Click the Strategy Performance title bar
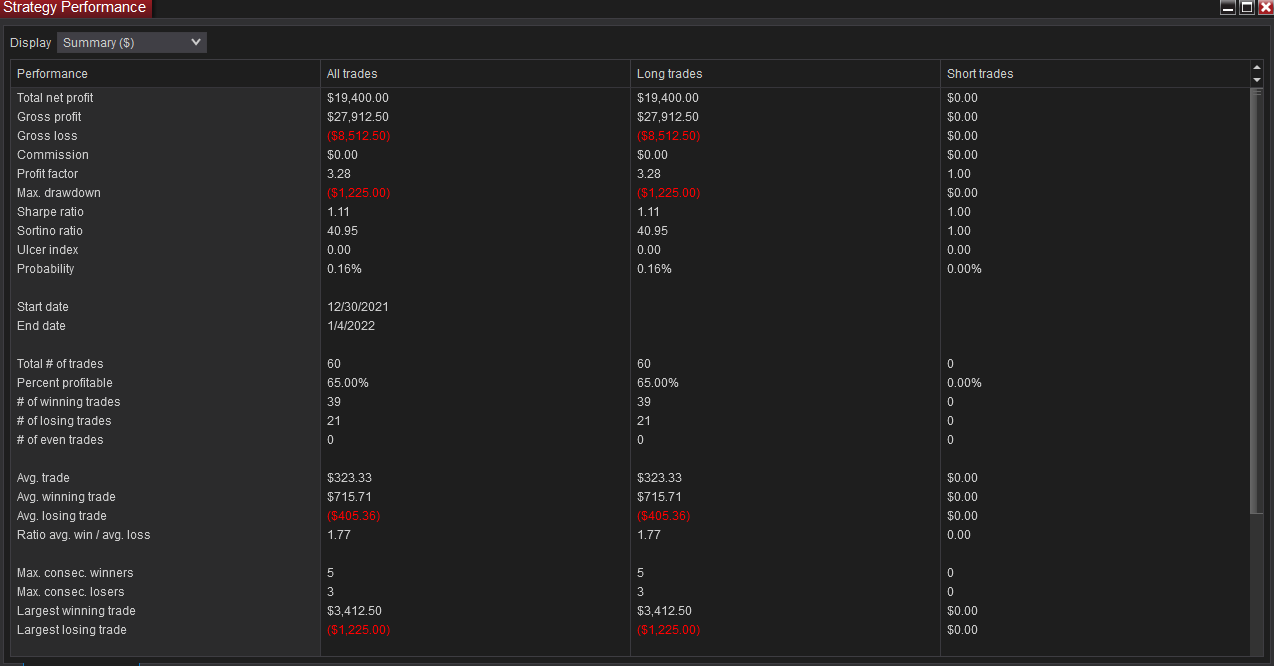 (x=600, y=8)
